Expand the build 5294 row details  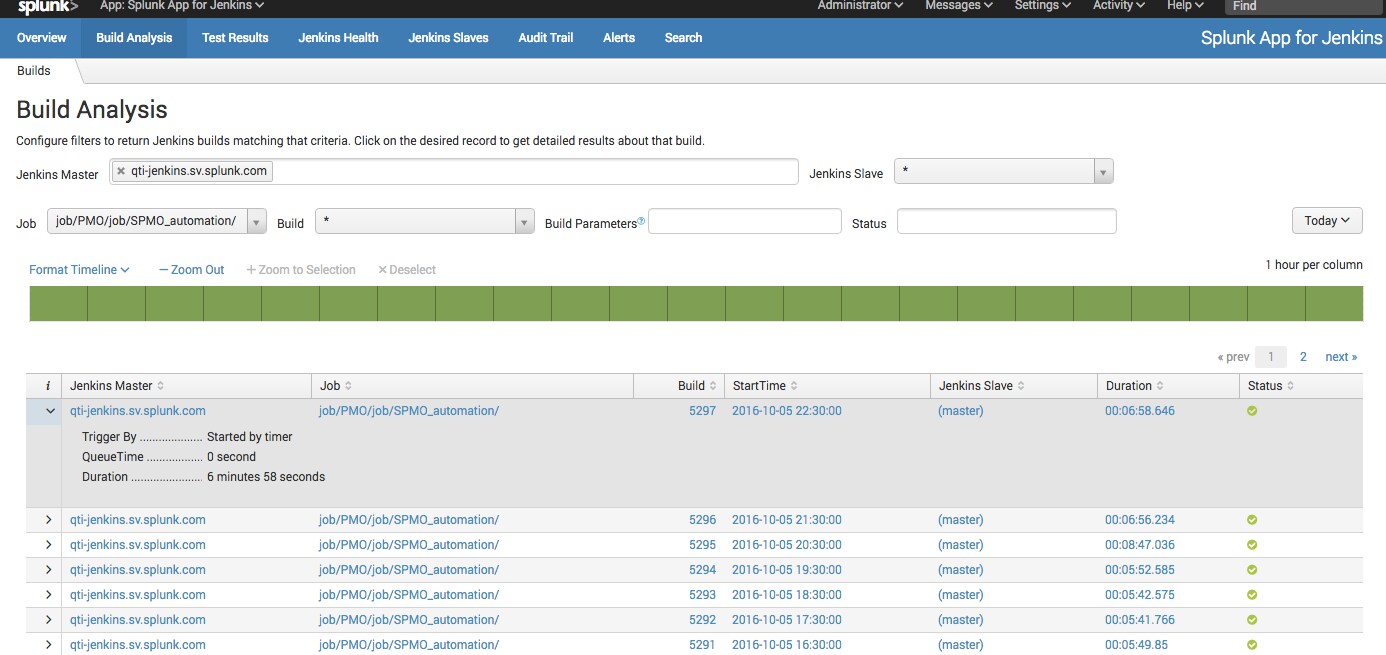48,570
